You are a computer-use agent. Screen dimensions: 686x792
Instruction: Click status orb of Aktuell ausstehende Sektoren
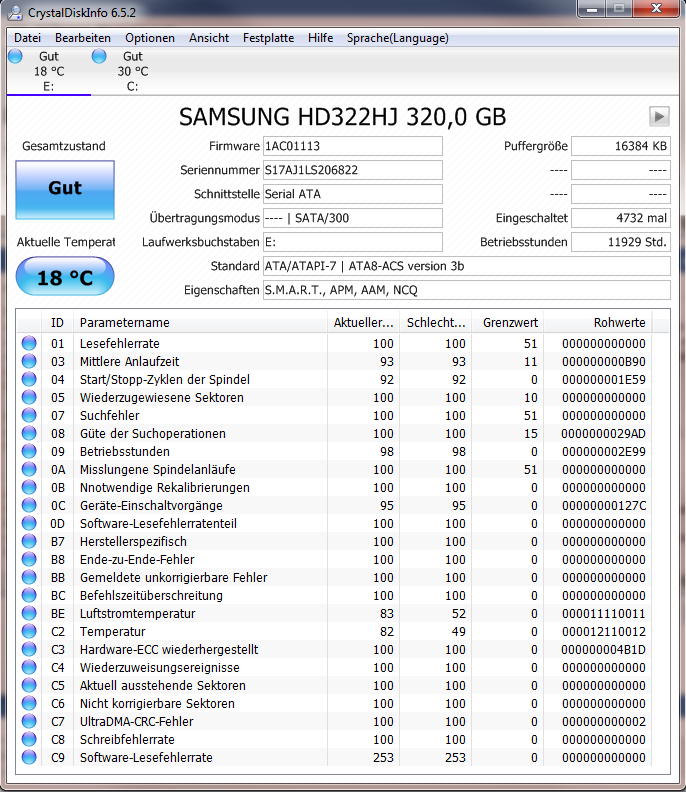pyautogui.click(x=29, y=685)
